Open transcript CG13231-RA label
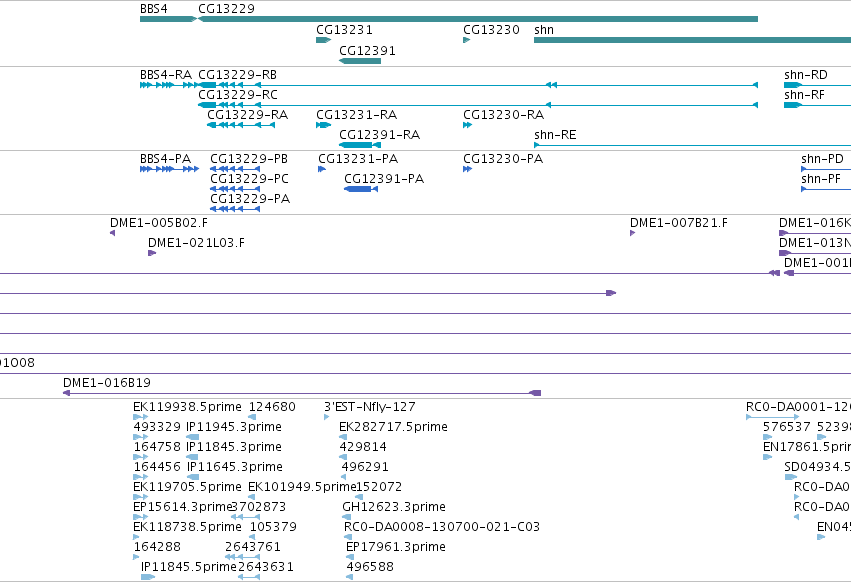The image size is (851, 582). pyautogui.click(x=357, y=115)
